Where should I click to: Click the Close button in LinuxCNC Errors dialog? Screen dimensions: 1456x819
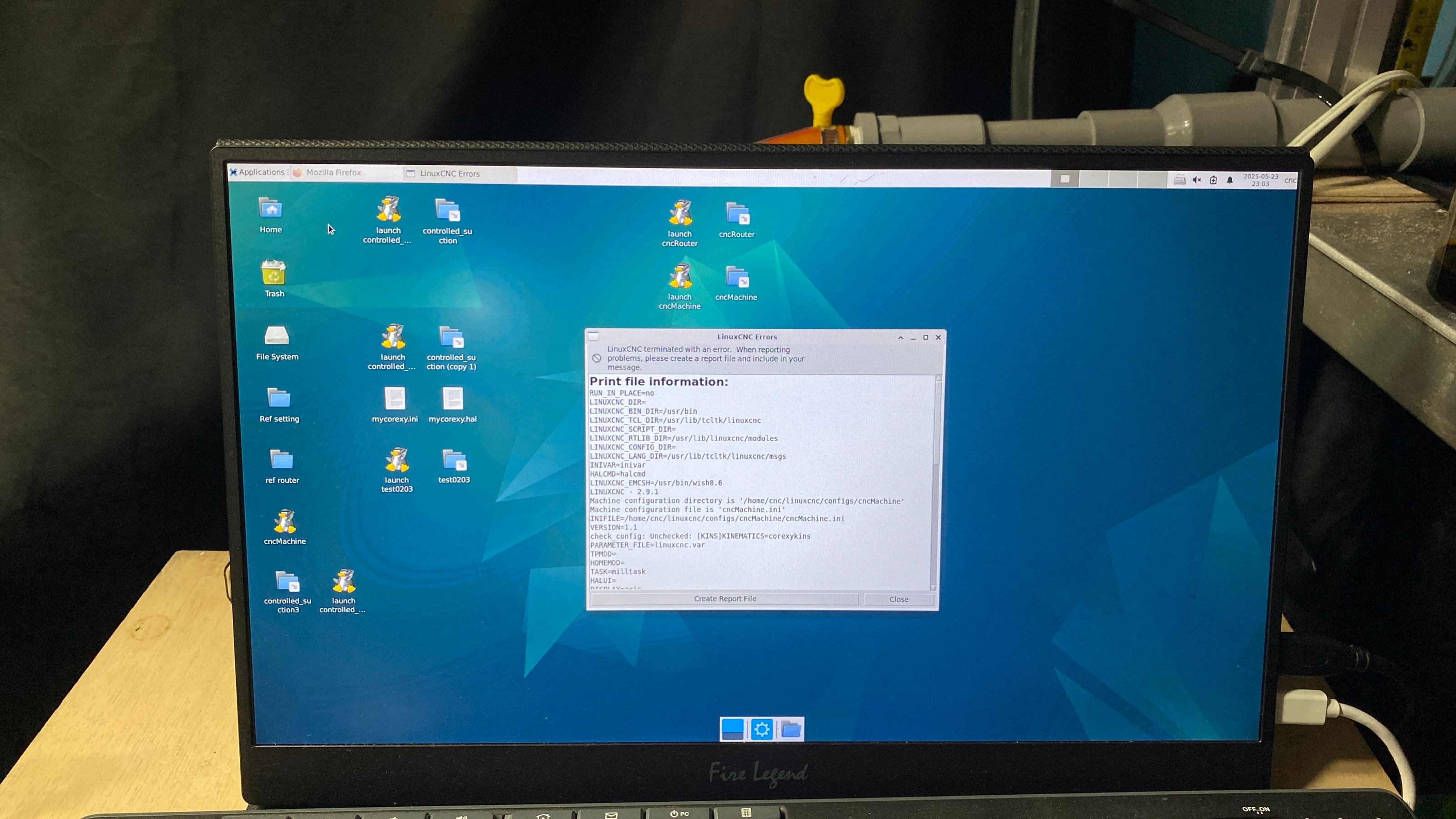coord(899,599)
